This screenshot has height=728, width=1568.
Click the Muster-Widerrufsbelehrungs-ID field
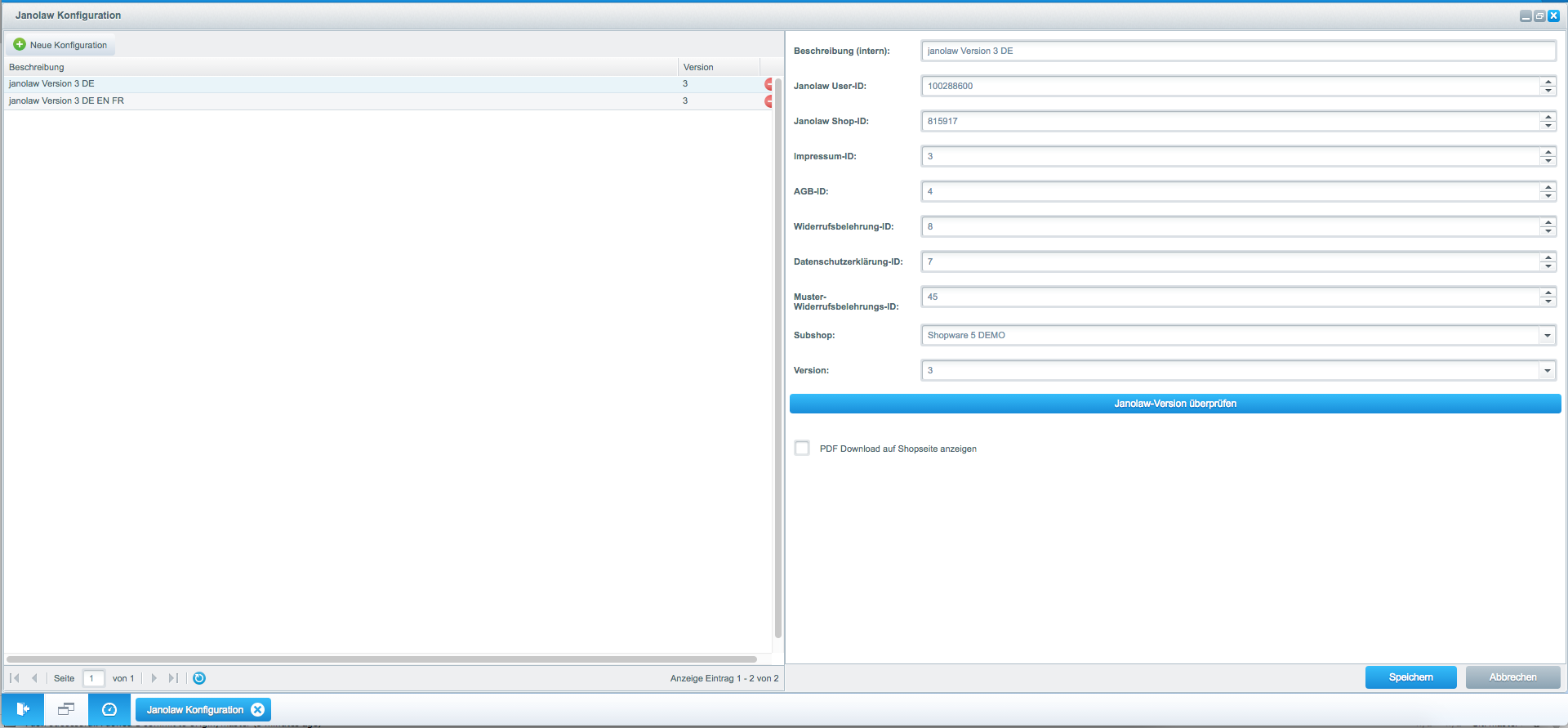(x=1230, y=297)
